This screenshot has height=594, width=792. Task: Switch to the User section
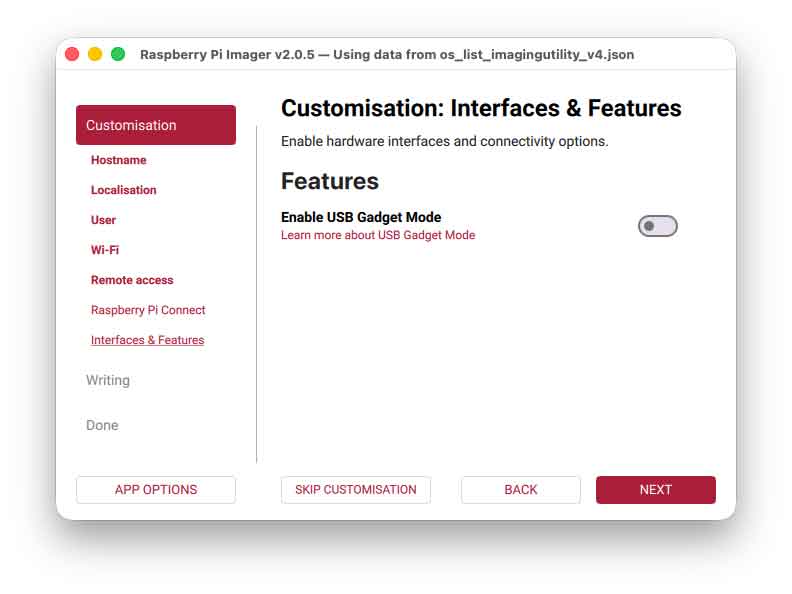click(x=103, y=220)
